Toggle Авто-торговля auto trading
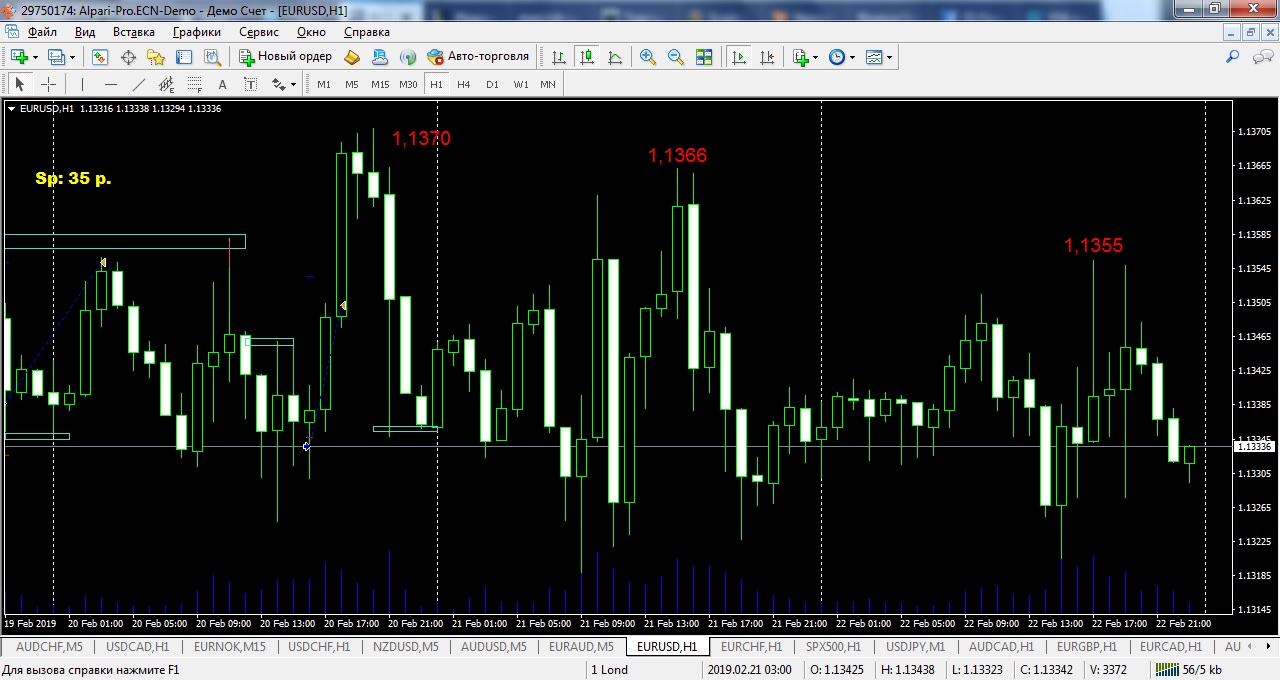 click(478, 57)
